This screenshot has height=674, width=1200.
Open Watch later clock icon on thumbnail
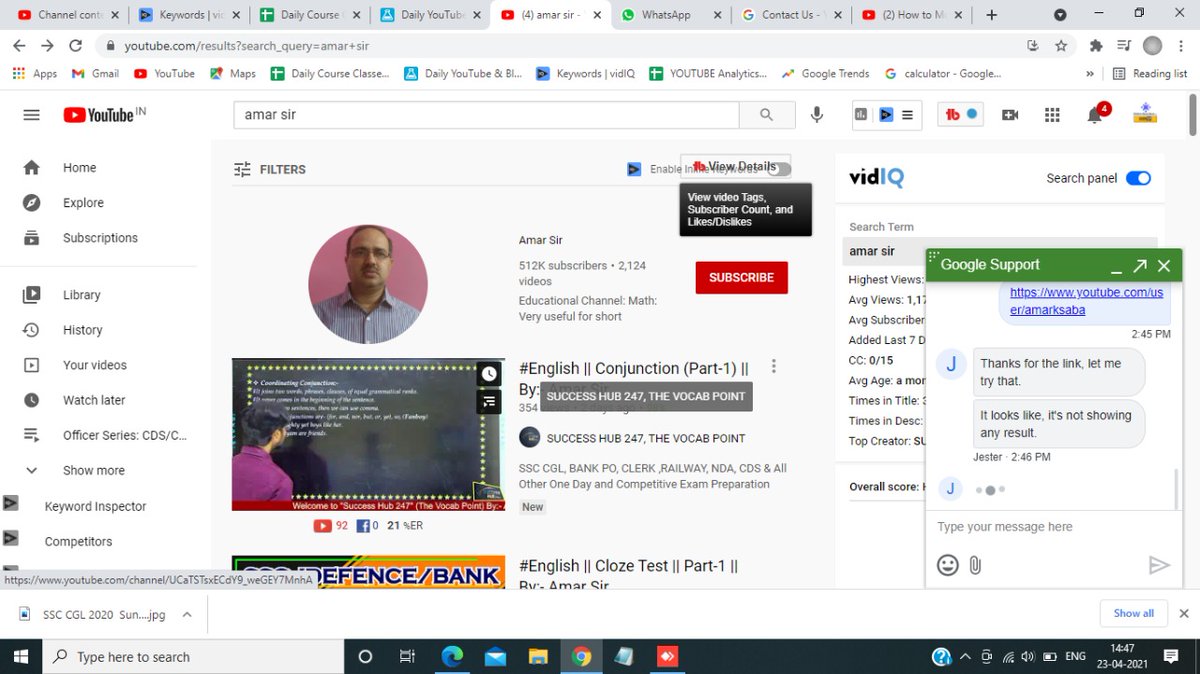[x=488, y=374]
